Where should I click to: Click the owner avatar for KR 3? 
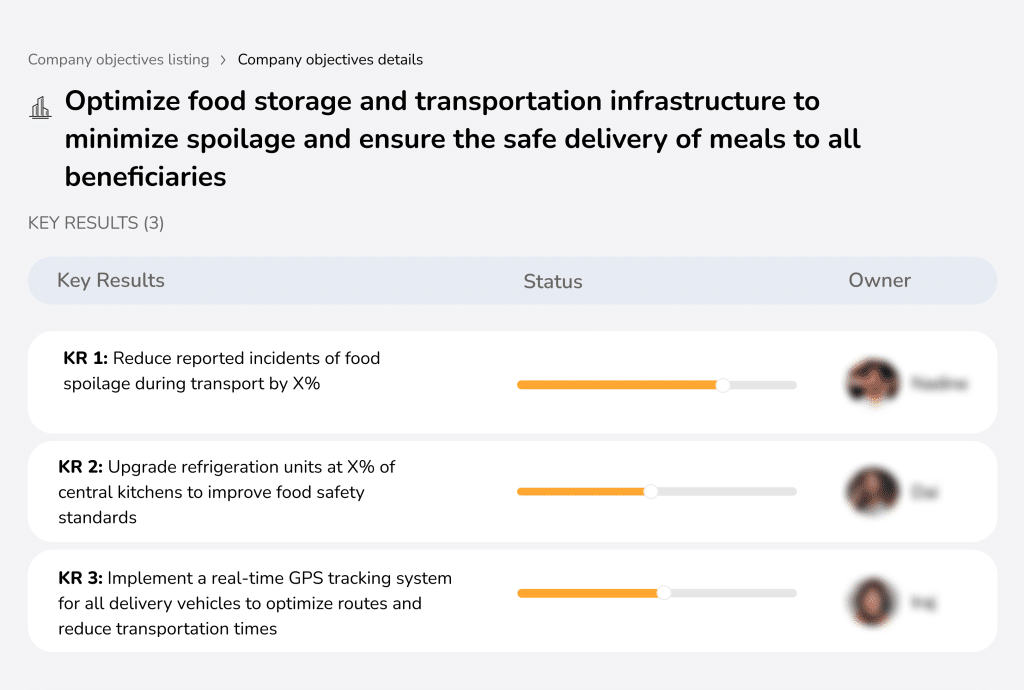click(872, 600)
